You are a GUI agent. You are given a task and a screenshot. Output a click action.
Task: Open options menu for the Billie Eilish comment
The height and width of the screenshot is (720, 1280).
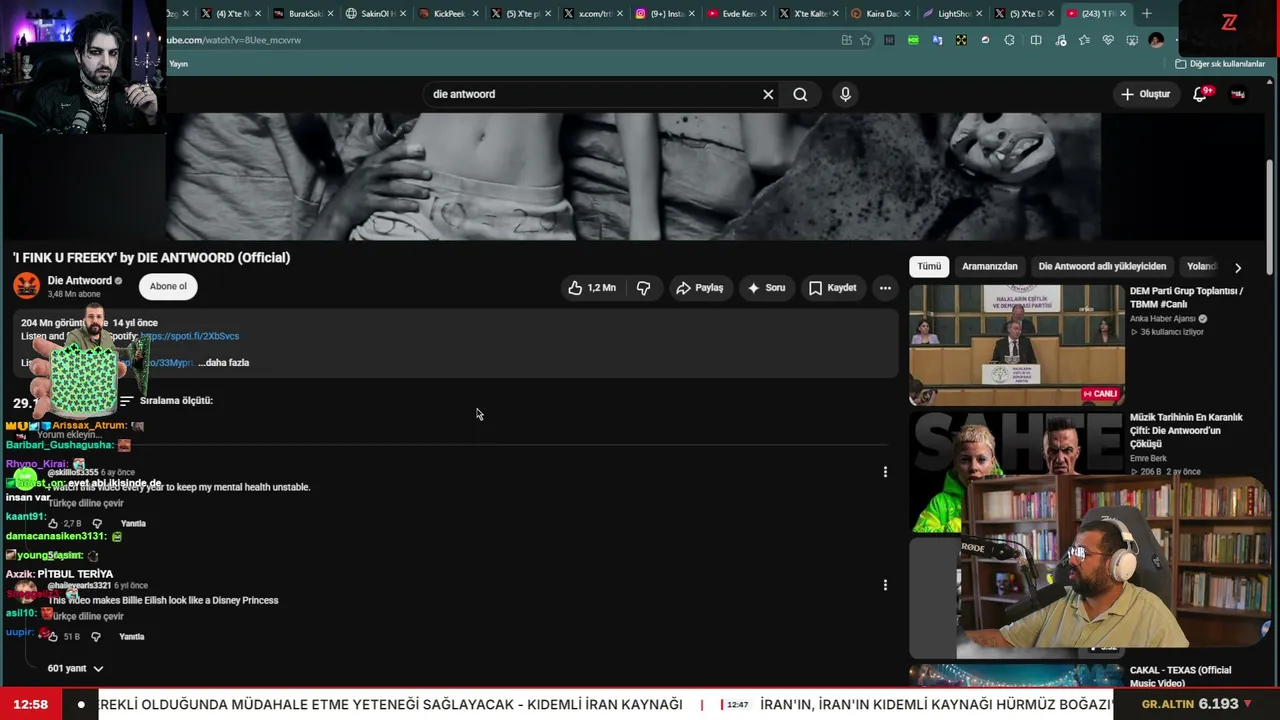885,585
